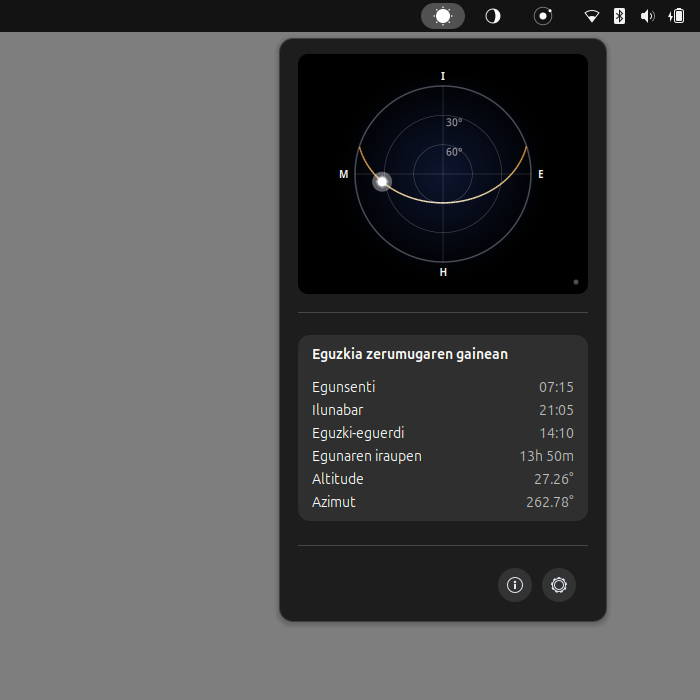Image resolution: width=700 pixels, height=700 pixels.
Task: Select the Ilunabar row label
Action: (338, 410)
